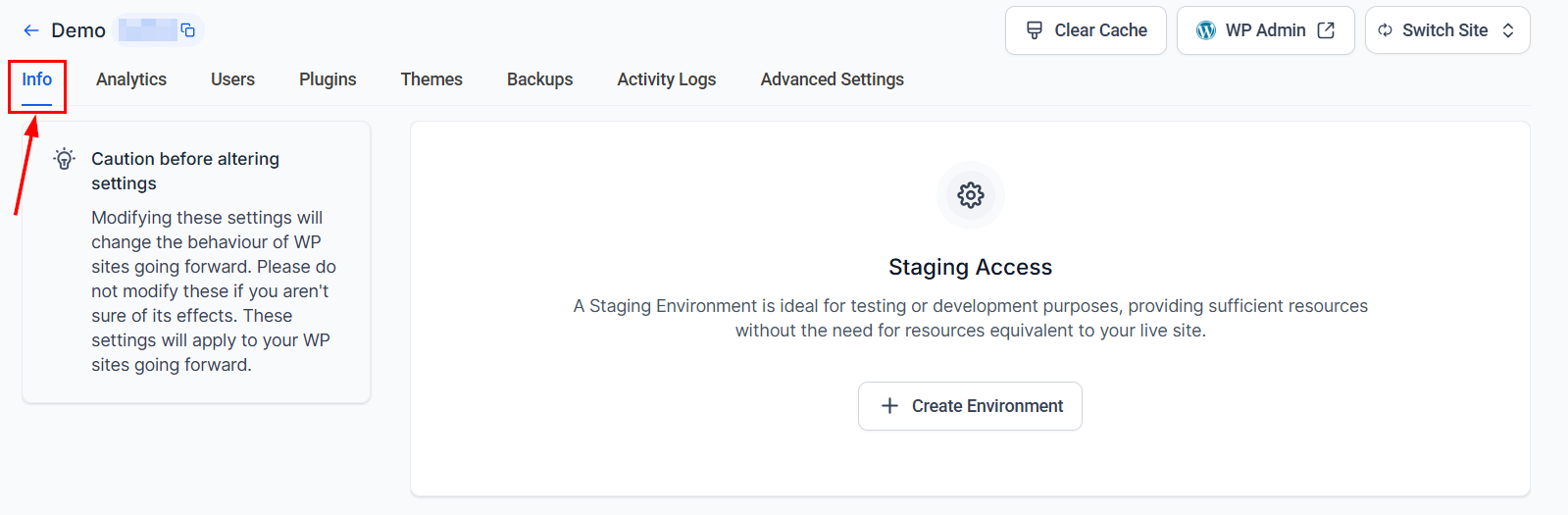Click the swap icon left of Switch Site

click(1385, 30)
